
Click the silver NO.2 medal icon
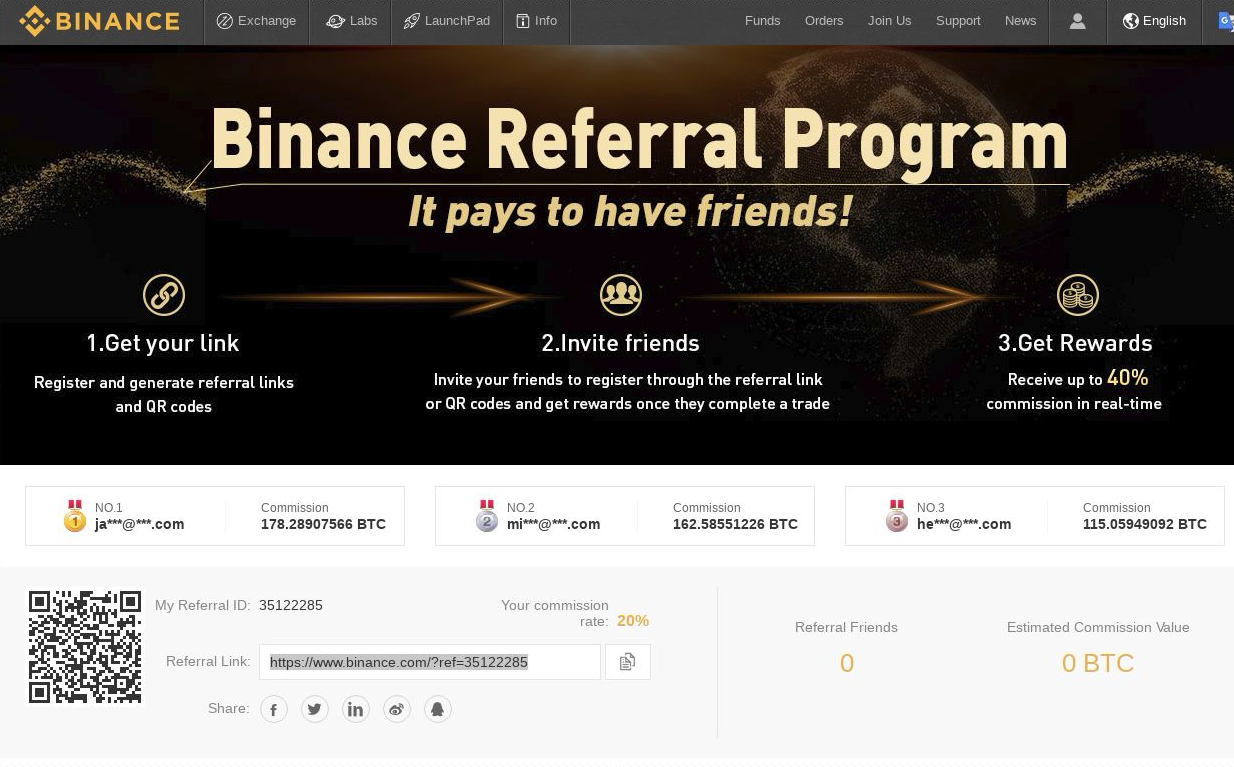pyautogui.click(x=487, y=516)
